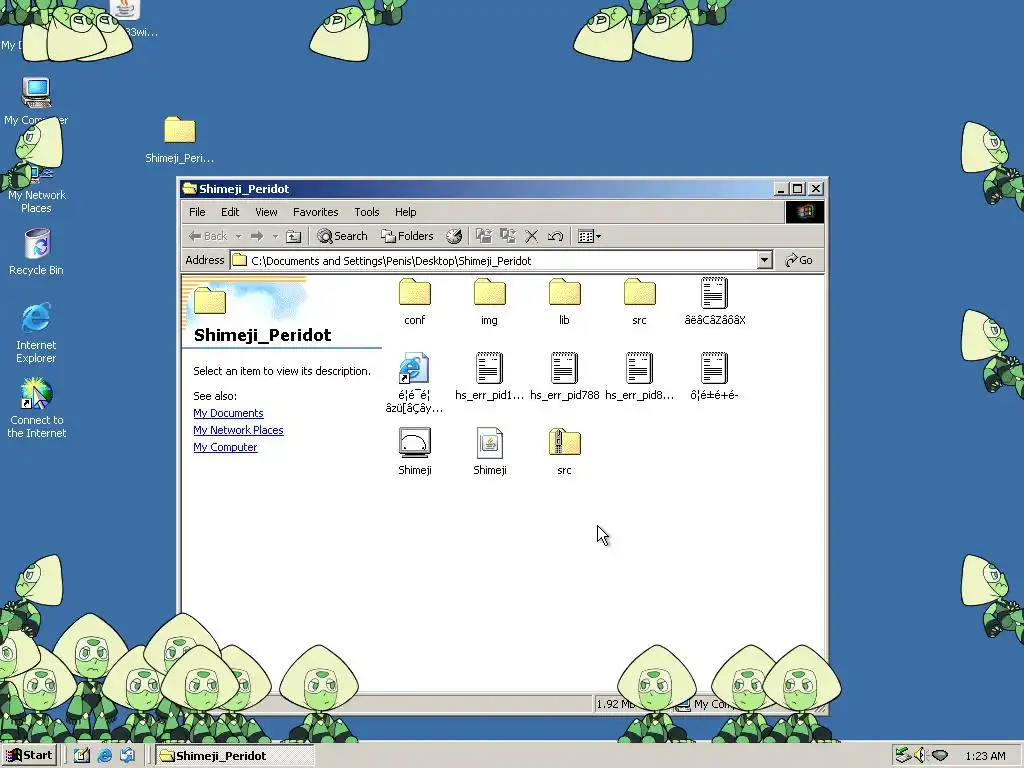Open the Back history dropdown arrow

(238, 236)
